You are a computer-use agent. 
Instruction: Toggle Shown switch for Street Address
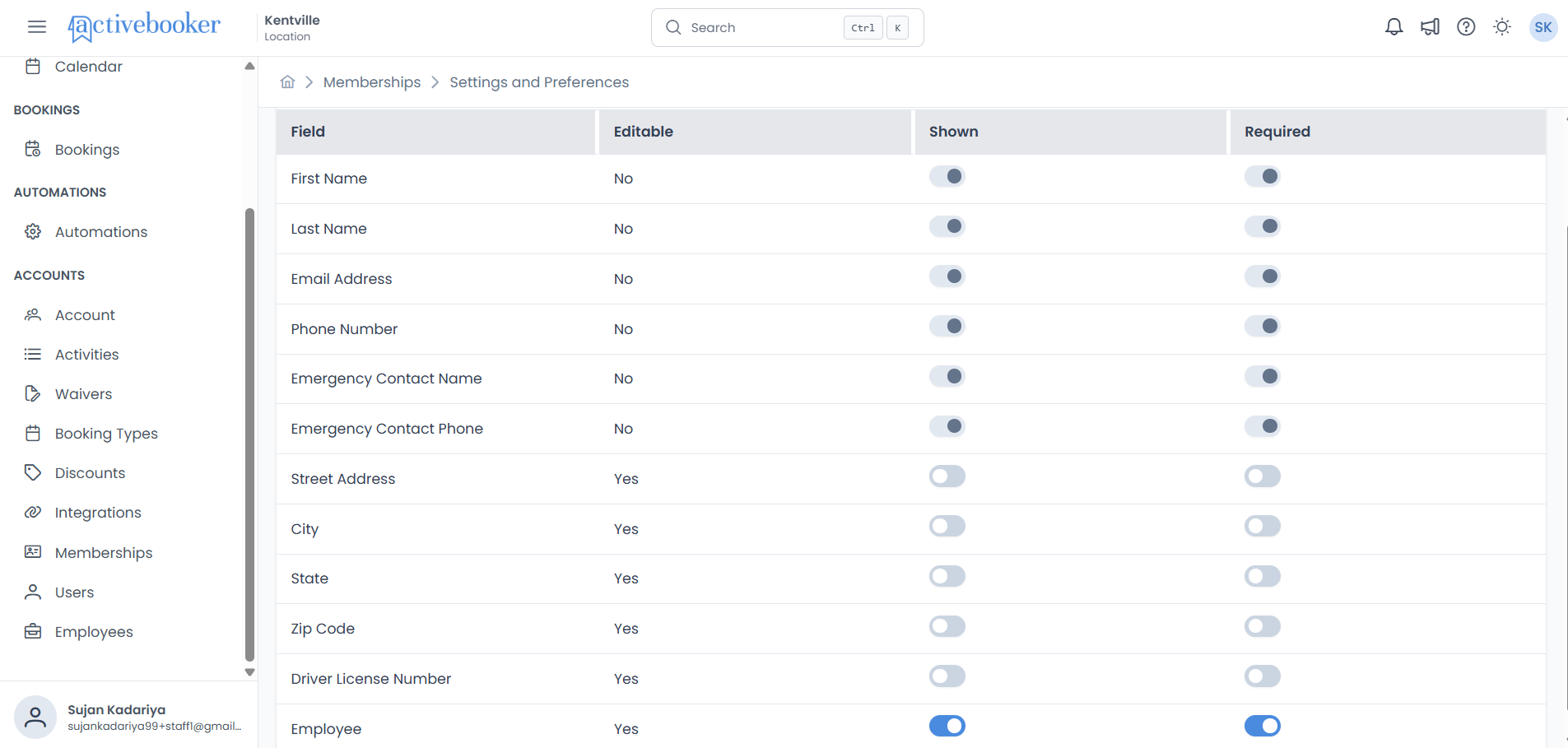point(947,476)
